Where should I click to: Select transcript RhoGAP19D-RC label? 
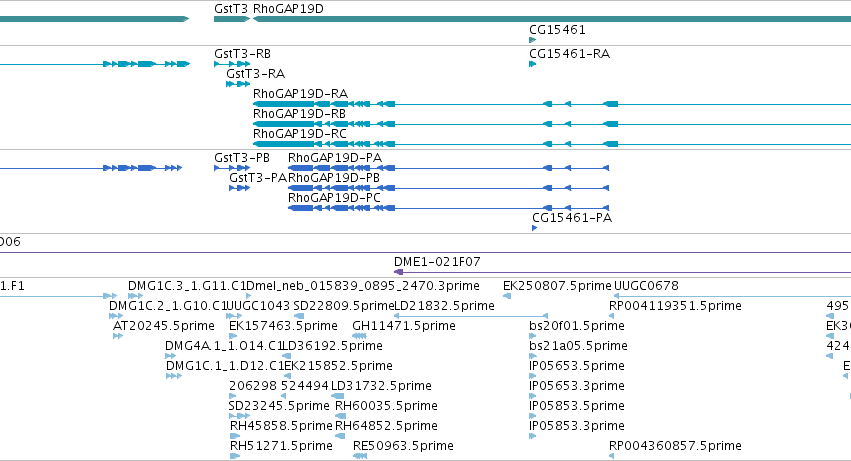tap(300, 134)
